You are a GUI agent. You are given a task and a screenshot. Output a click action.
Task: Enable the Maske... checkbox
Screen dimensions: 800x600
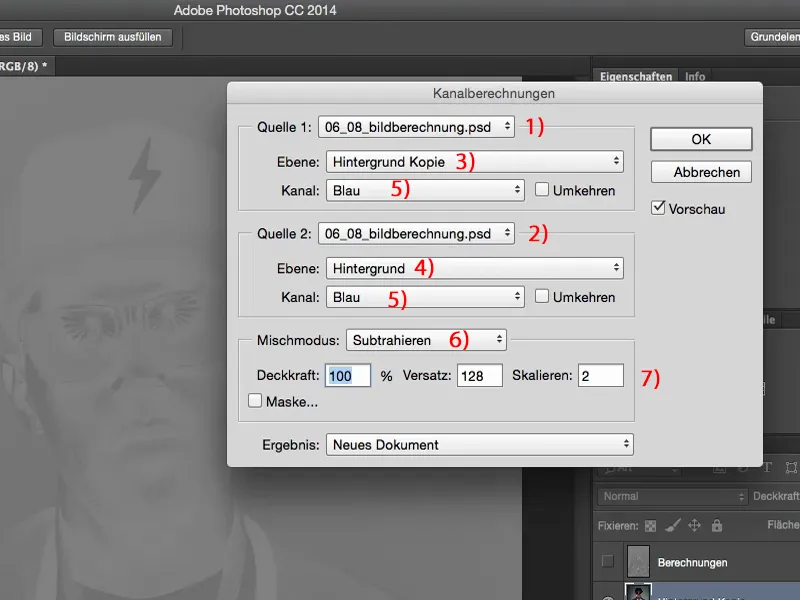pos(255,401)
